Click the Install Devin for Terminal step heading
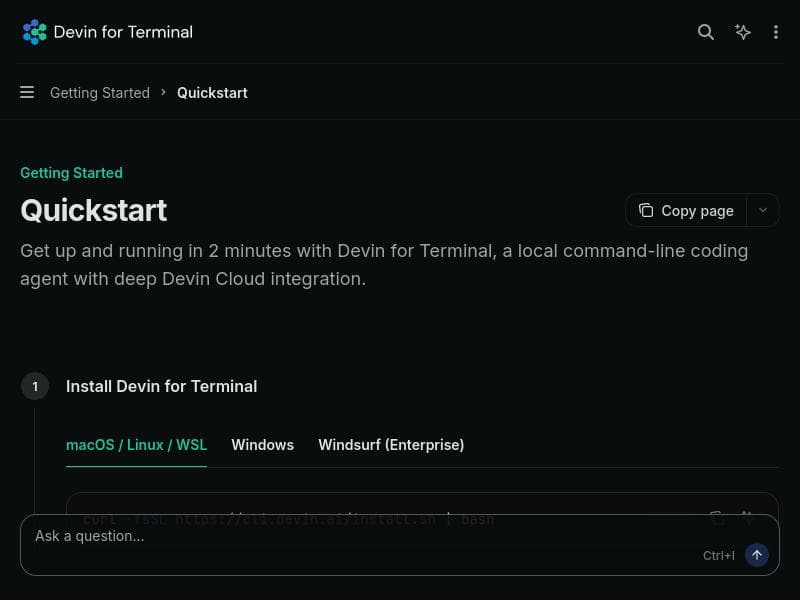Image resolution: width=800 pixels, height=600 pixels. 161,386
